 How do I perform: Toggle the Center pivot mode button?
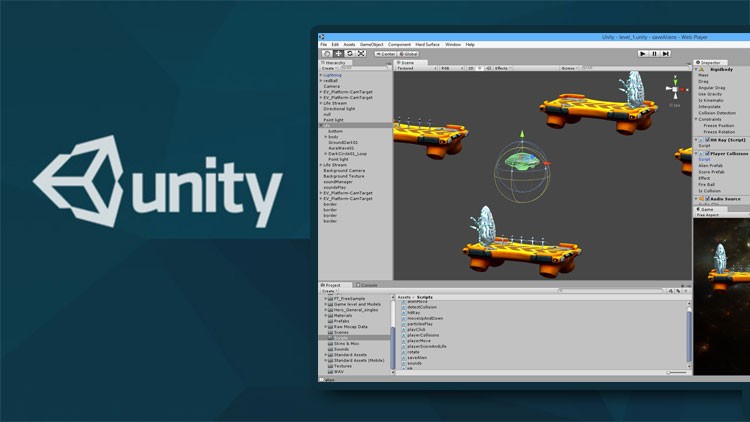[x=386, y=54]
